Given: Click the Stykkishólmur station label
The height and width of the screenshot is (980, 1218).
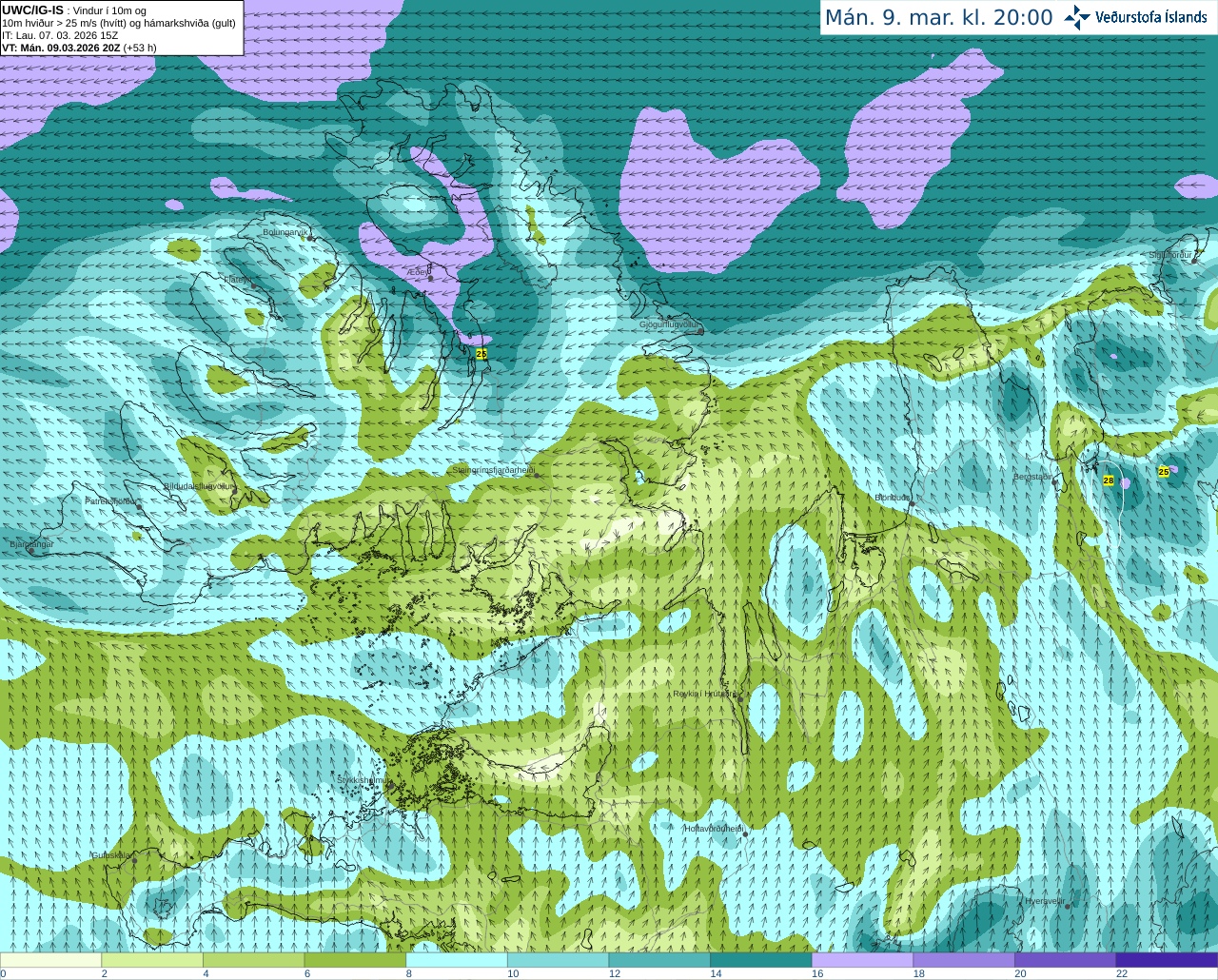Looking at the screenshot, I should [362, 780].
